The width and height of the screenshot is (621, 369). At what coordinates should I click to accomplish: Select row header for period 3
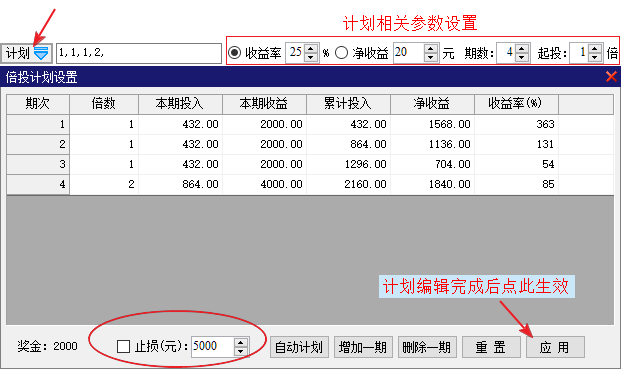tap(38, 164)
